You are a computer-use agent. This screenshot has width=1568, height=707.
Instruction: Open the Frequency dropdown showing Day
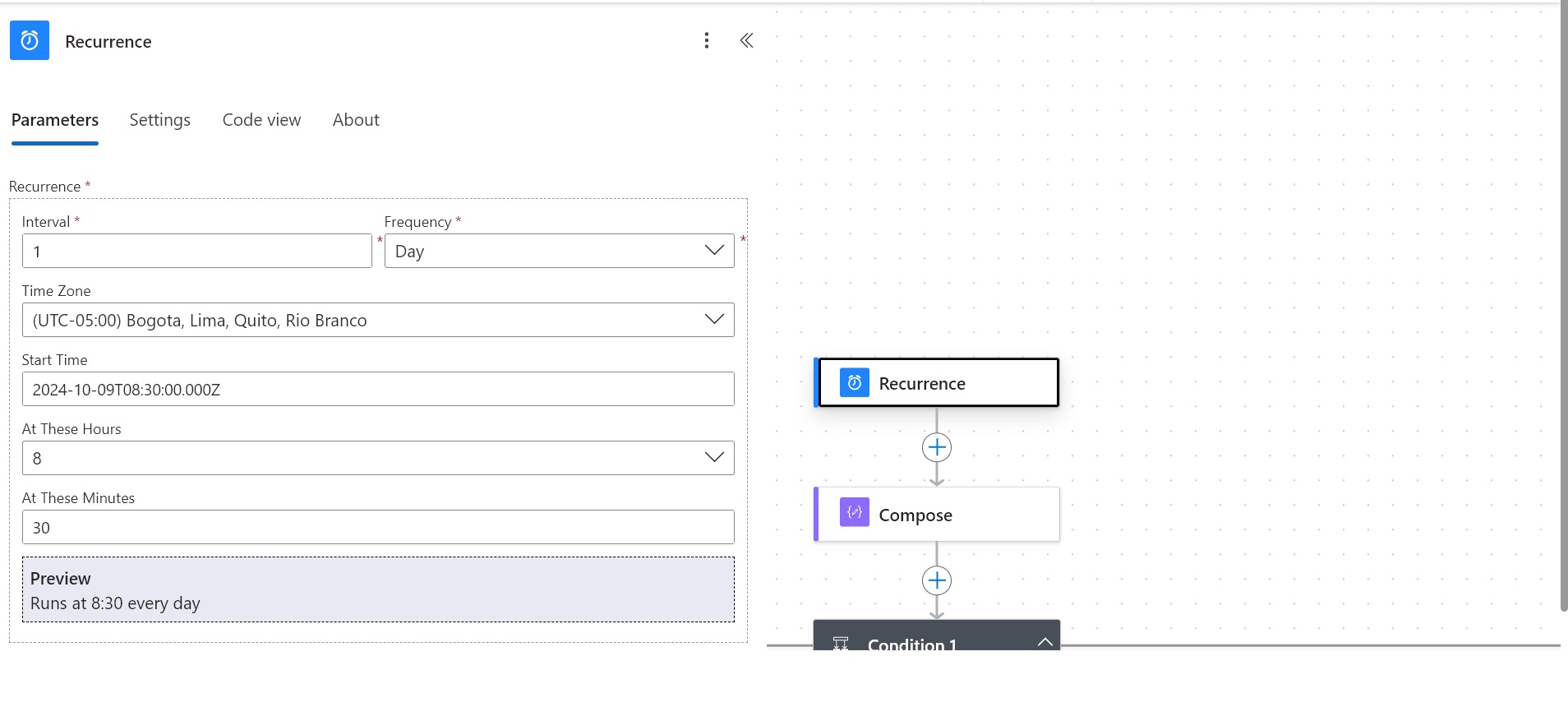click(559, 252)
